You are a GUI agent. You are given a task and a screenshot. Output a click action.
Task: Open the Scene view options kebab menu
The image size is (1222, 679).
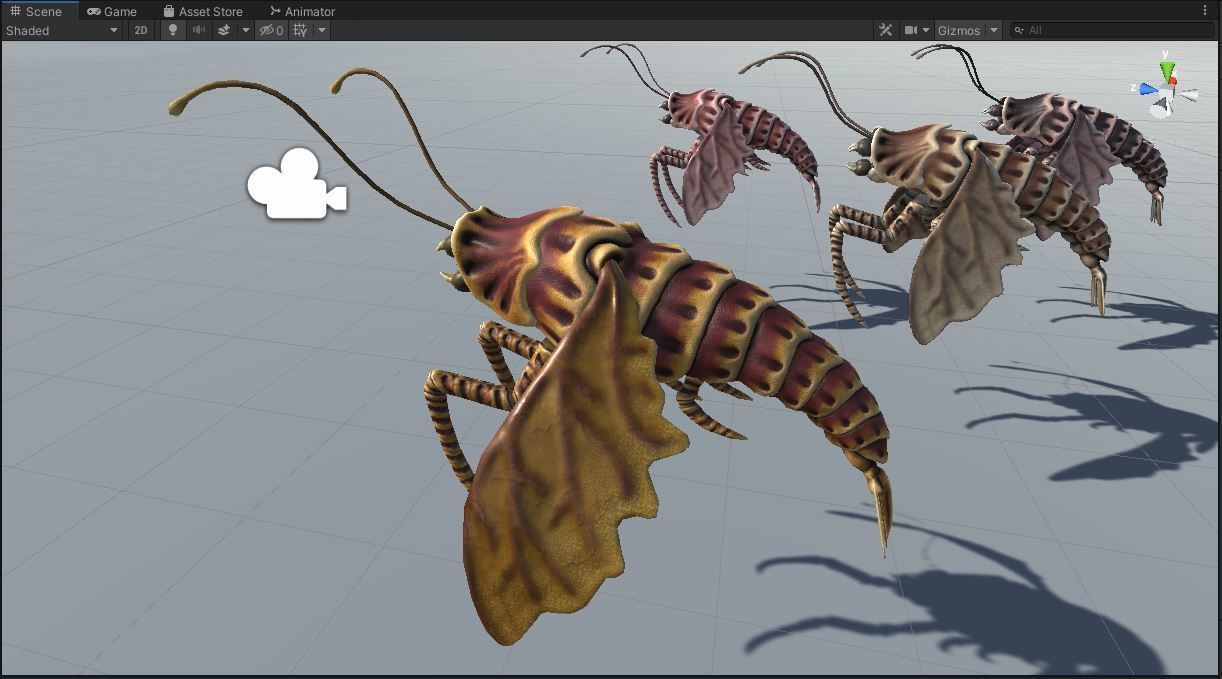tap(1205, 11)
